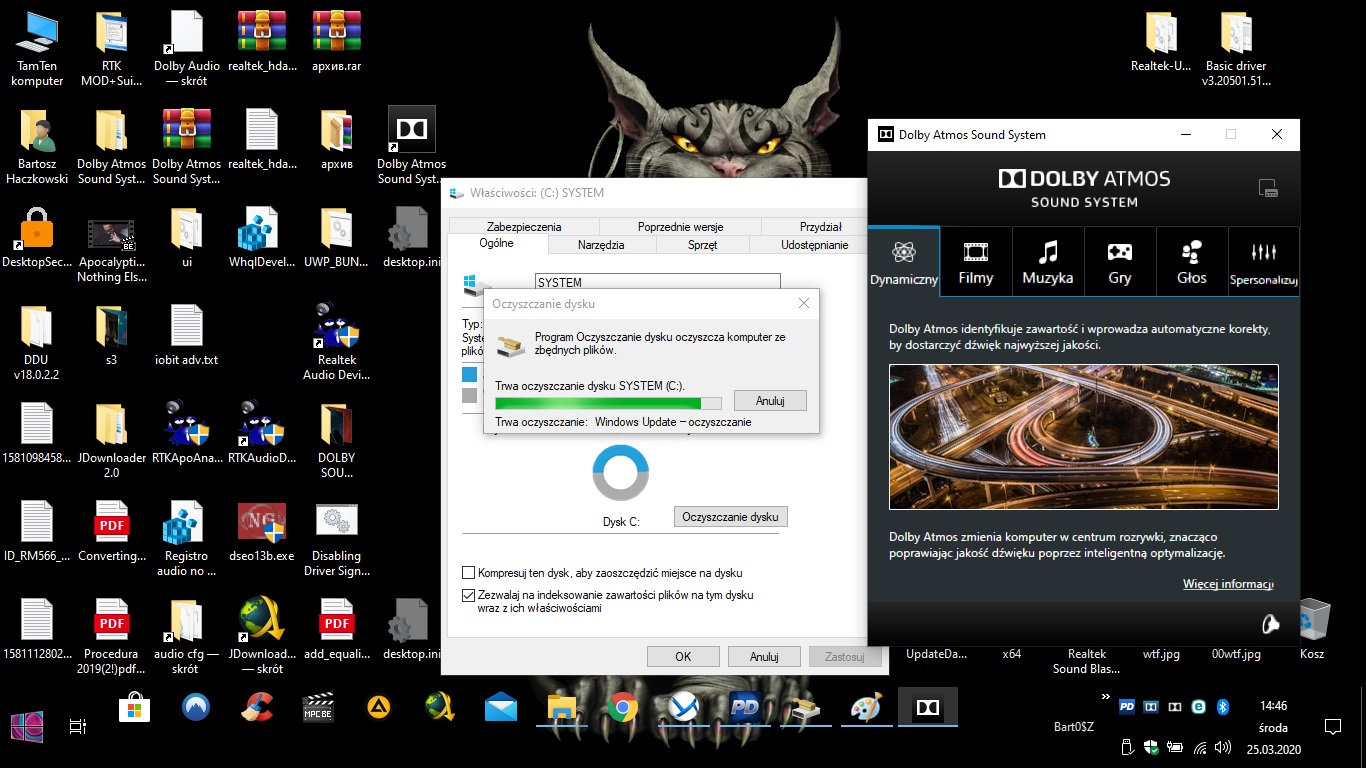Select the wtf.jpg file on desktop

pos(1161,654)
